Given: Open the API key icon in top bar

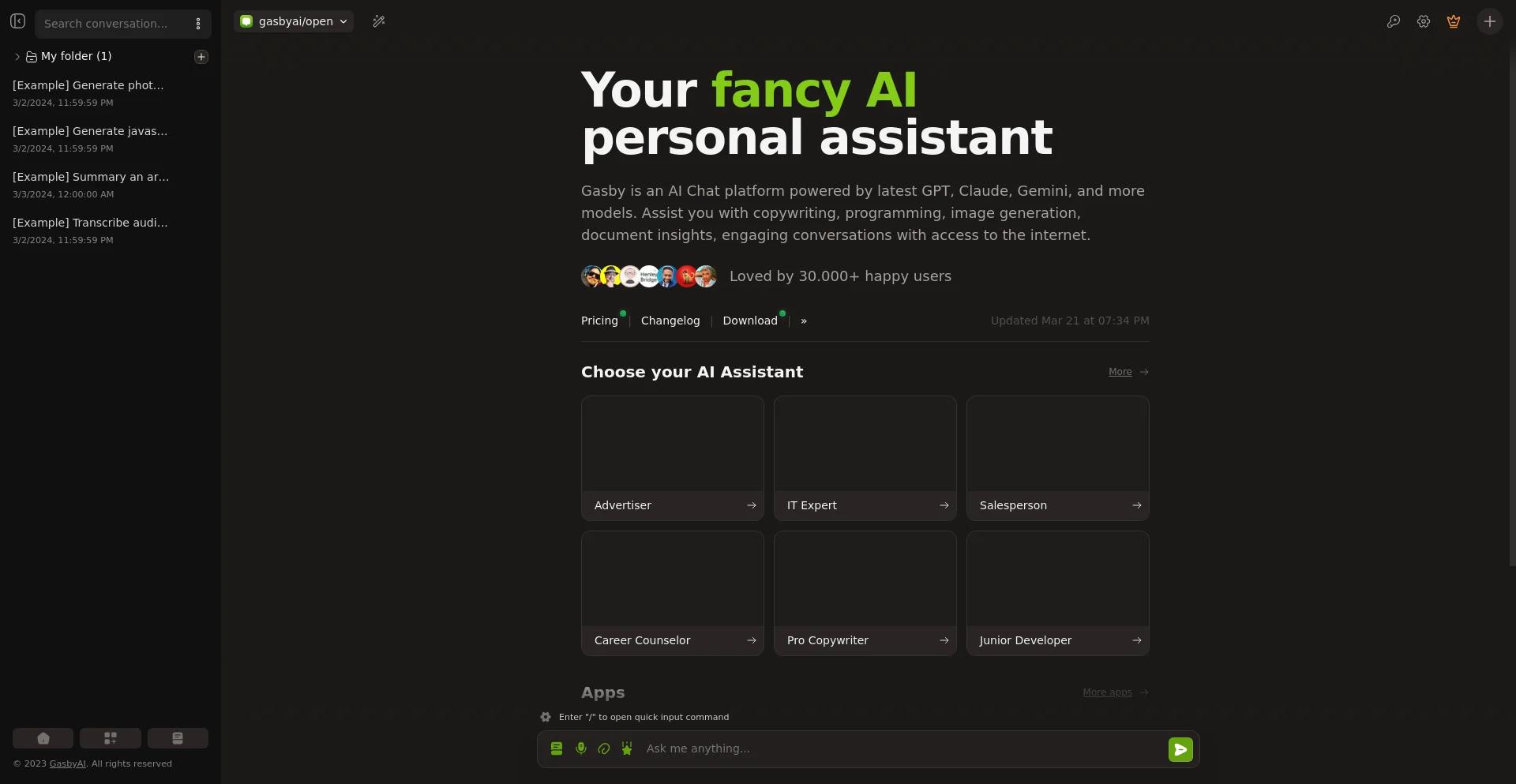Looking at the screenshot, I should tap(1394, 21).
